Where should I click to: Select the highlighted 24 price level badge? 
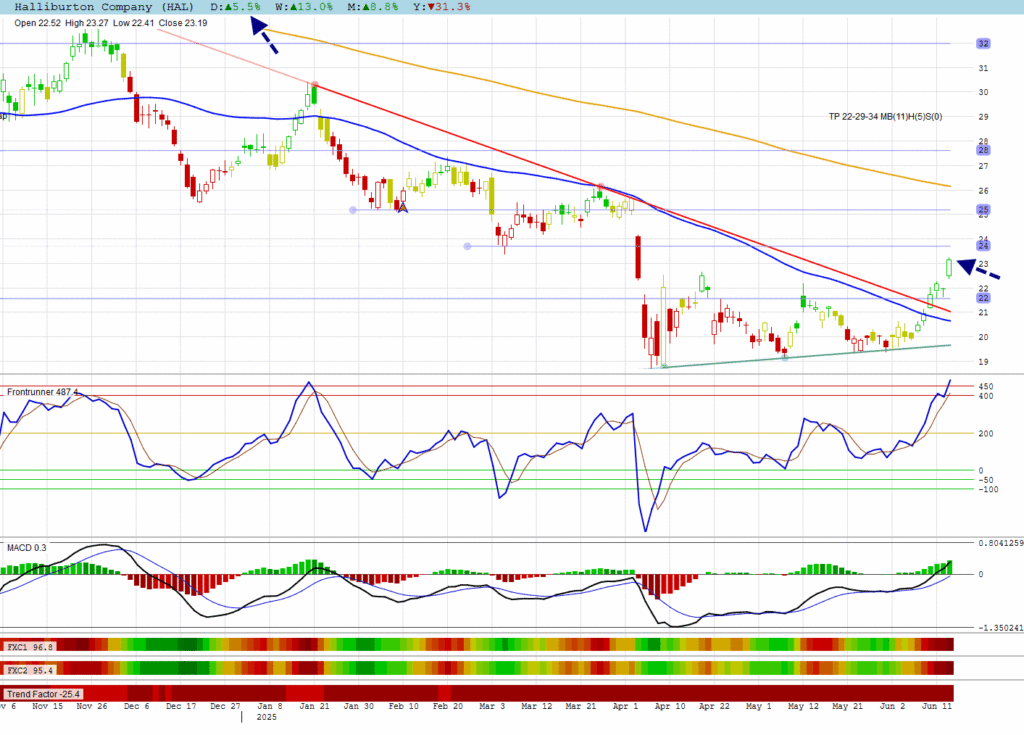click(x=984, y=246)
